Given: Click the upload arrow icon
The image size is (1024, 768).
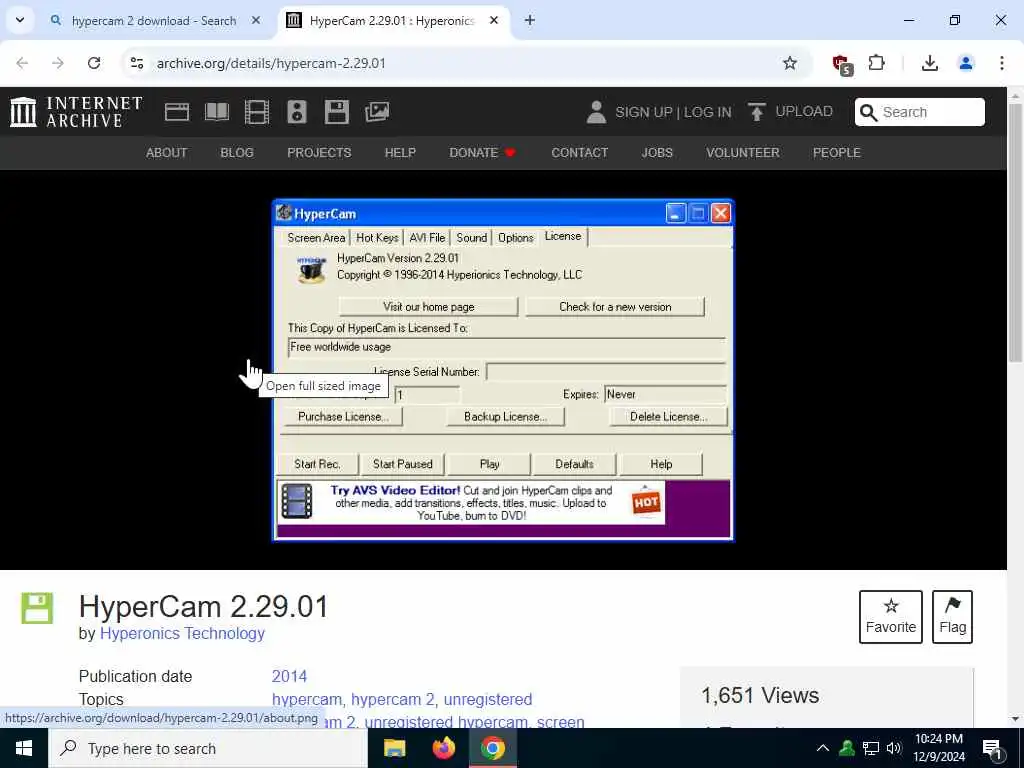Looking at the screenshot, I should [x=756, y=112].
